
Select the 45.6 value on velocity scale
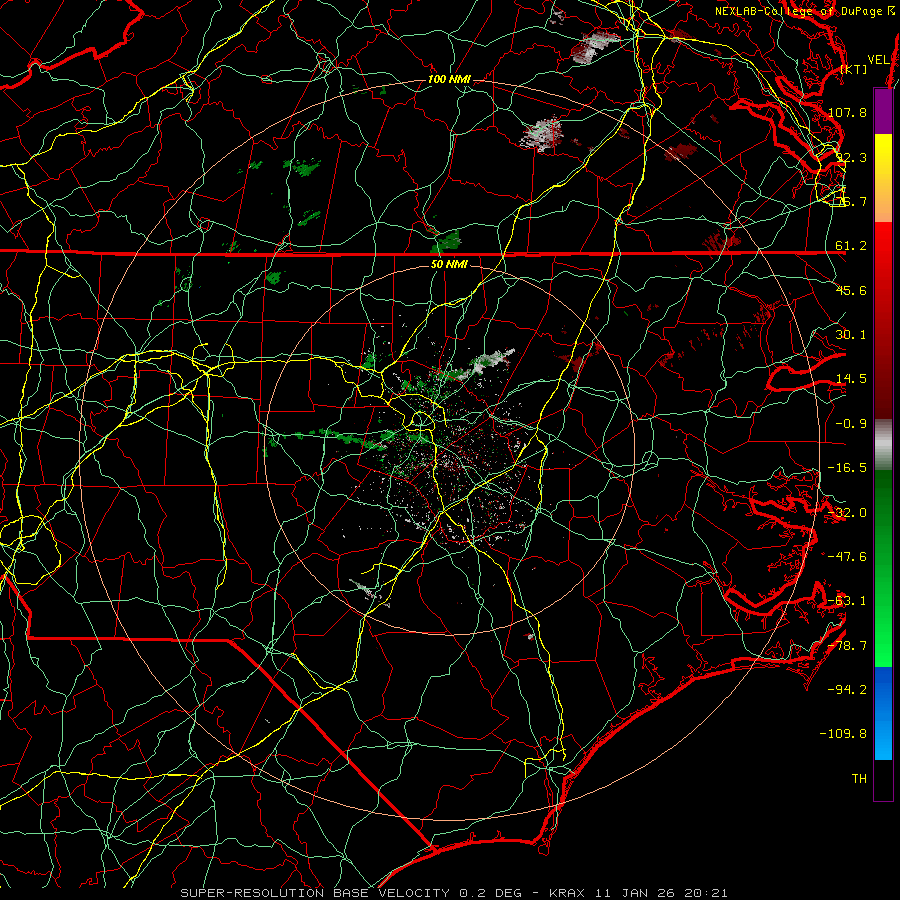coord(851,290)
